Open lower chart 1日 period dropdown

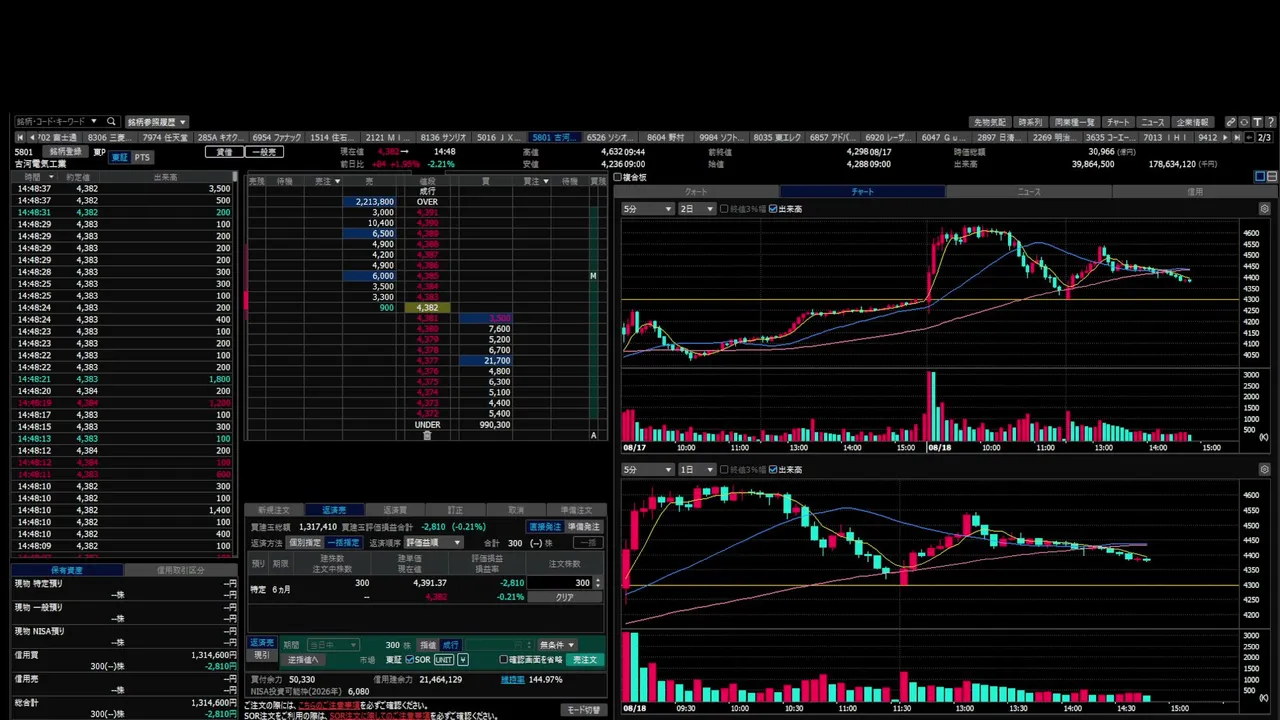pos(697,469)
